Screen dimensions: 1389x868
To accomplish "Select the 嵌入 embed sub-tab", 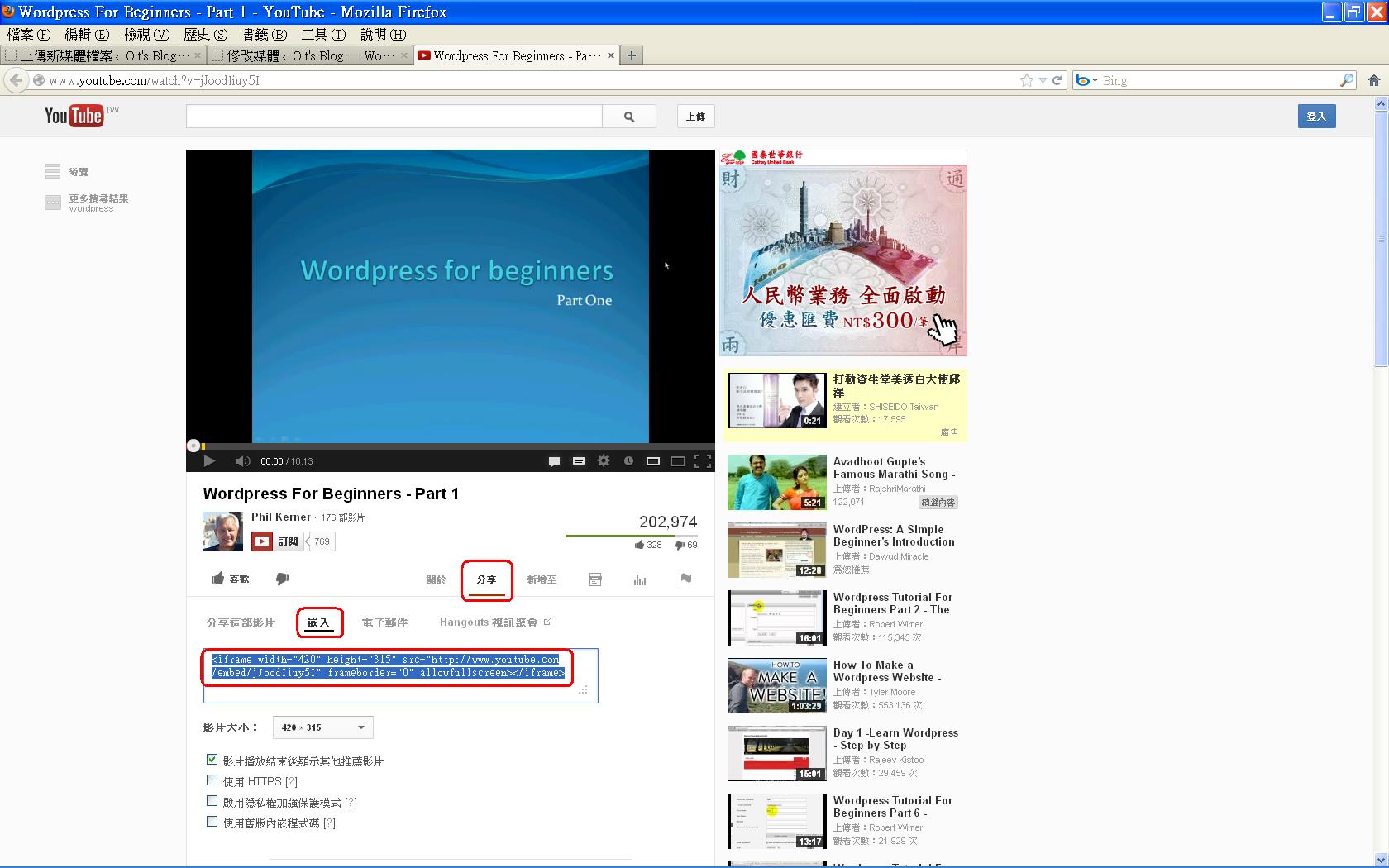I will tap(318, 622).
